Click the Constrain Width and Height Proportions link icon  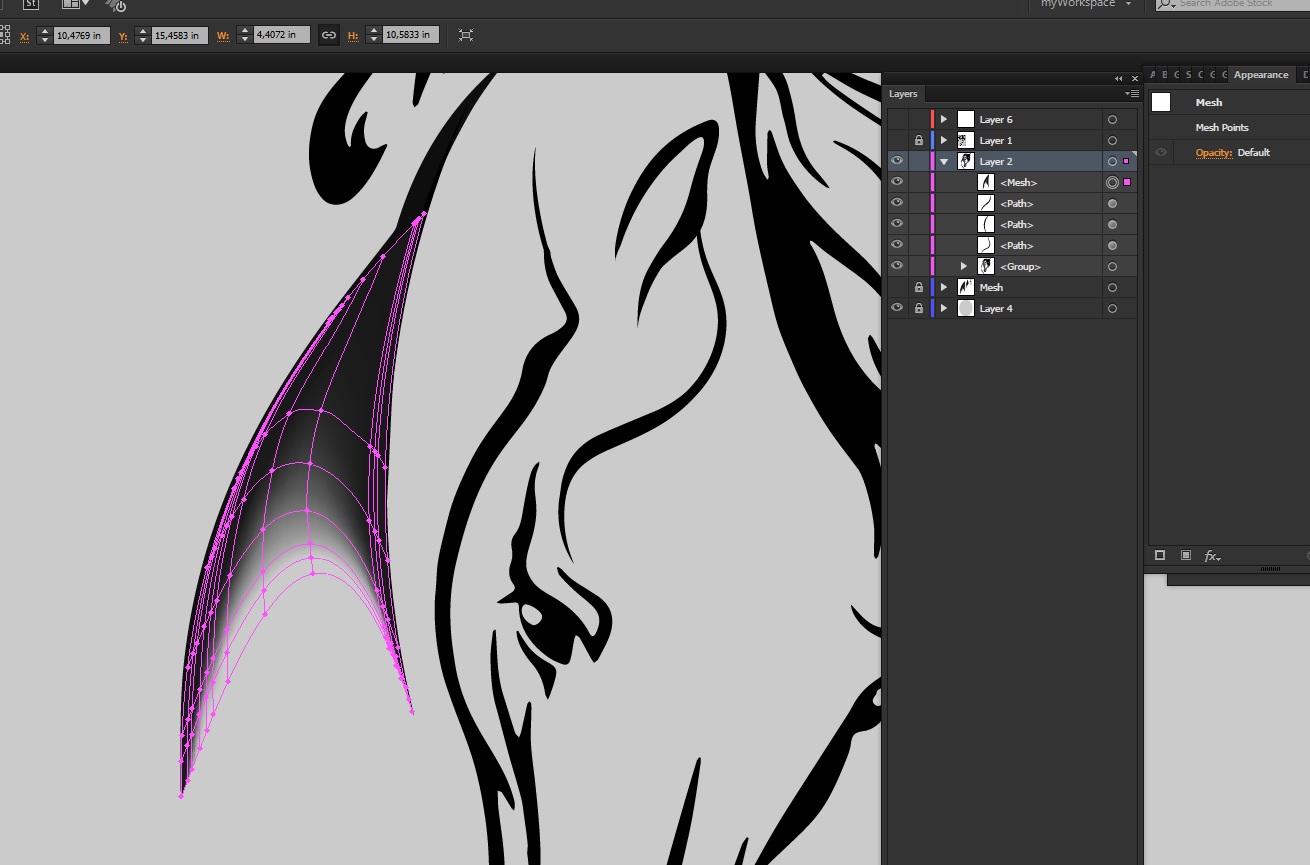(x=328, y=35)
